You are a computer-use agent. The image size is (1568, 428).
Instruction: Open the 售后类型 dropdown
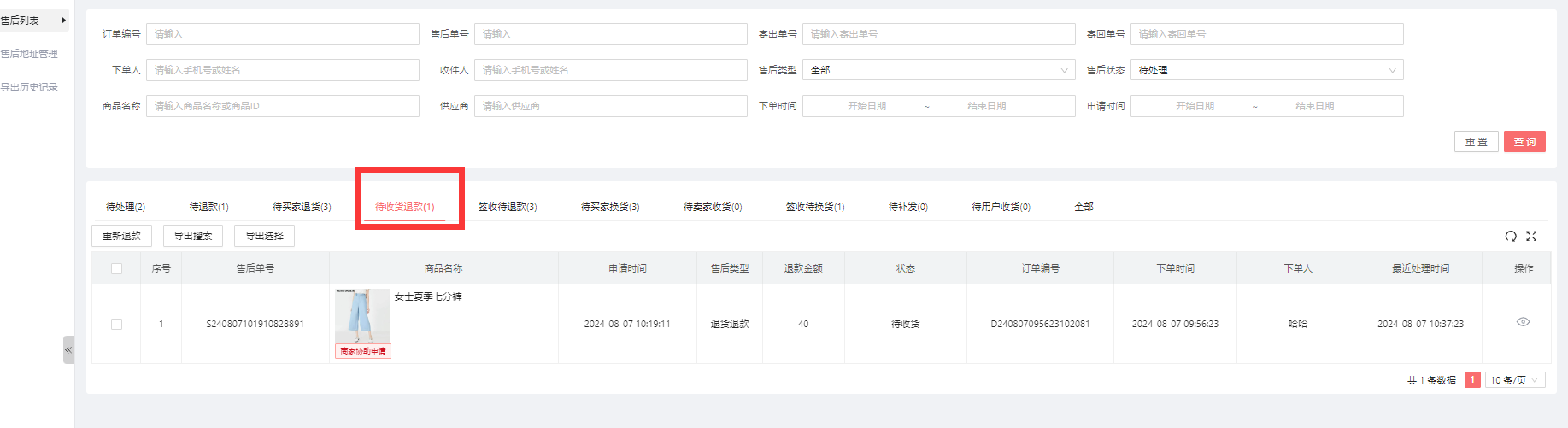938,70
